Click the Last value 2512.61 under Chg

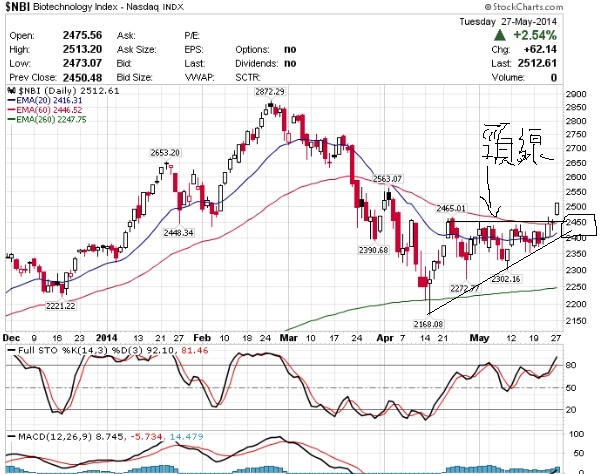tap(537, 63)
